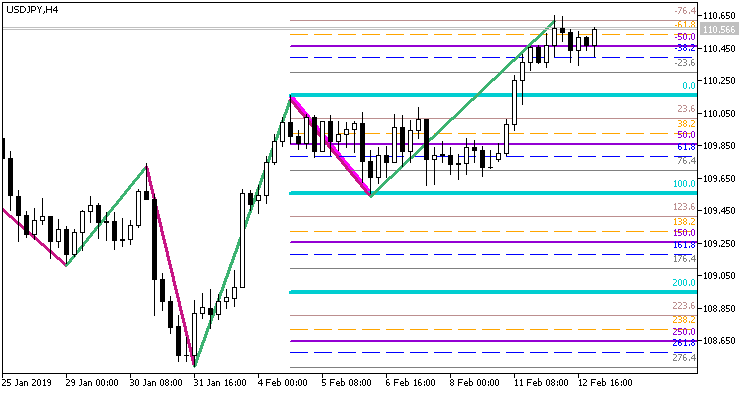Select the -76.4 Fibonacci level label
Image resolution: width=750 pixels, height=394 pixels.
click(x=684, y=11)
